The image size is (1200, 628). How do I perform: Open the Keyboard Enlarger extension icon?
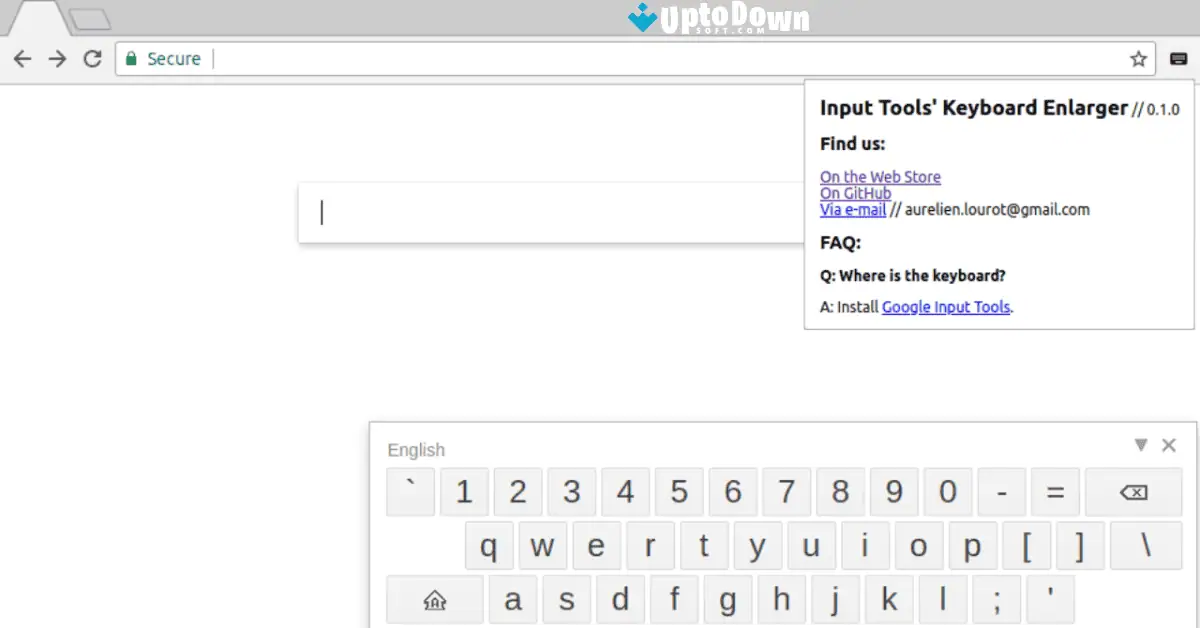1178,59
